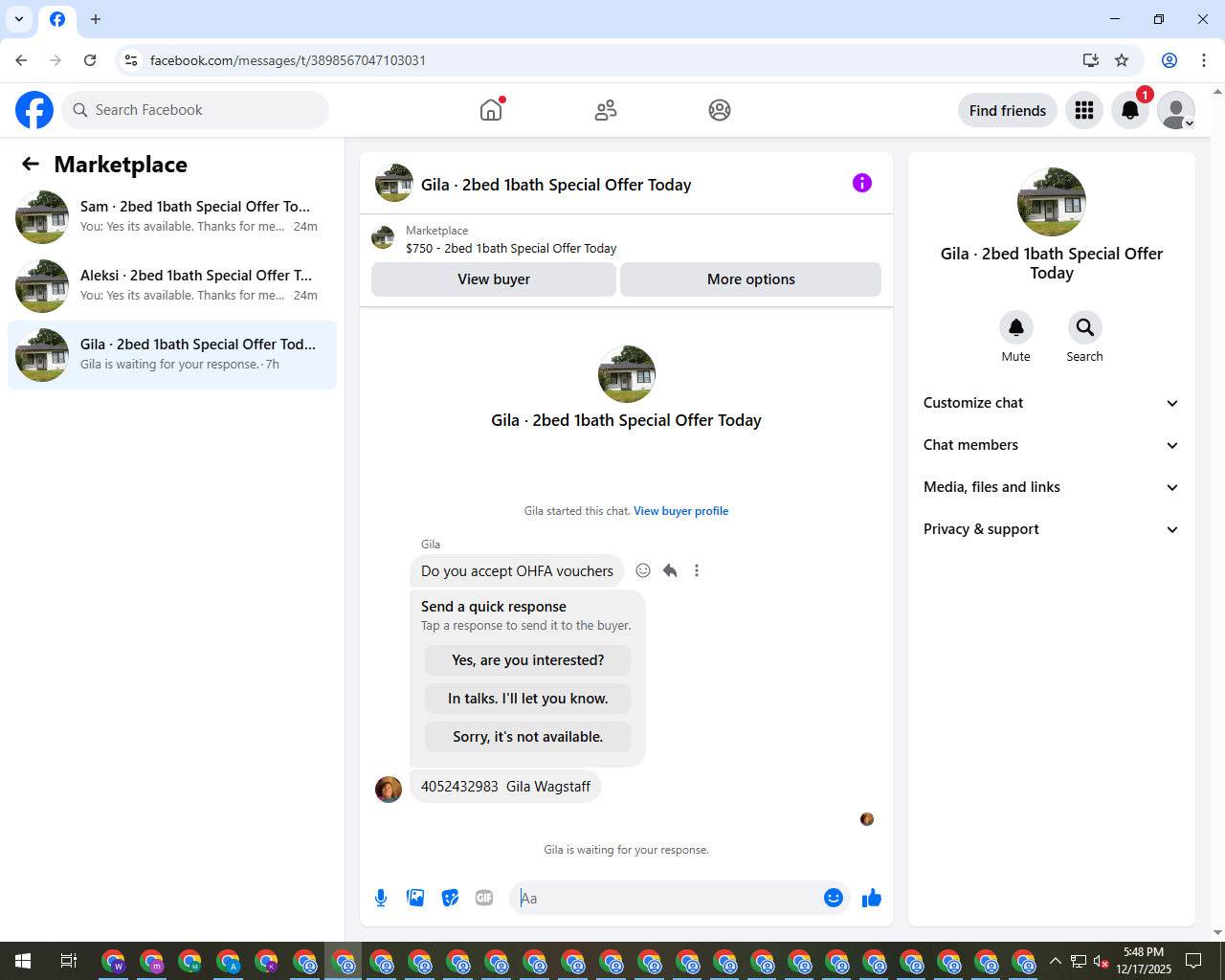Reload the page in the browser
Viewport: 1225px width, 980px height.
pyautogui.click(x=90, y=60)
